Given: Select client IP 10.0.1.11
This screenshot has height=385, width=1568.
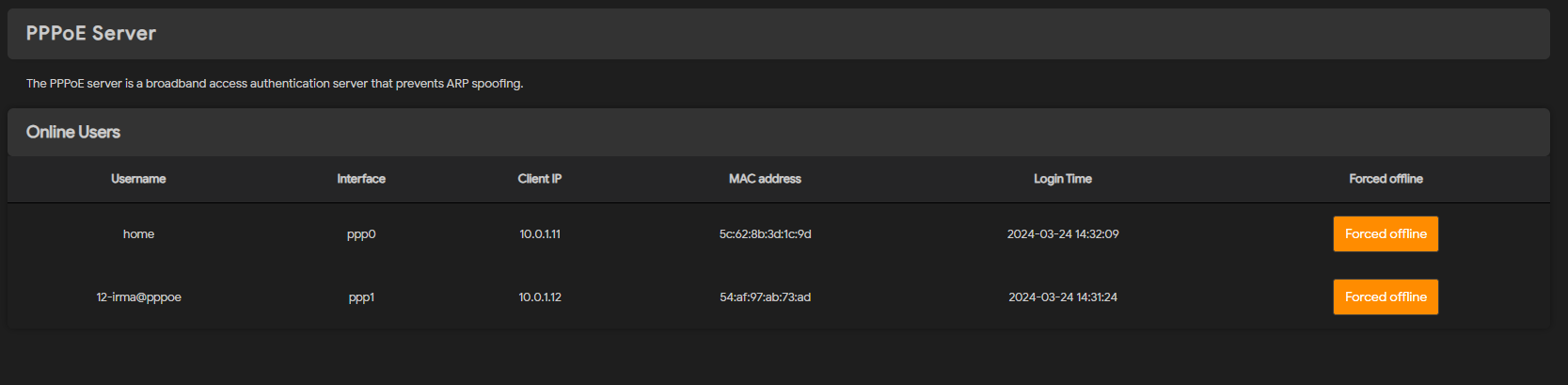Looking at the screenshot, I should coord(540,234).
